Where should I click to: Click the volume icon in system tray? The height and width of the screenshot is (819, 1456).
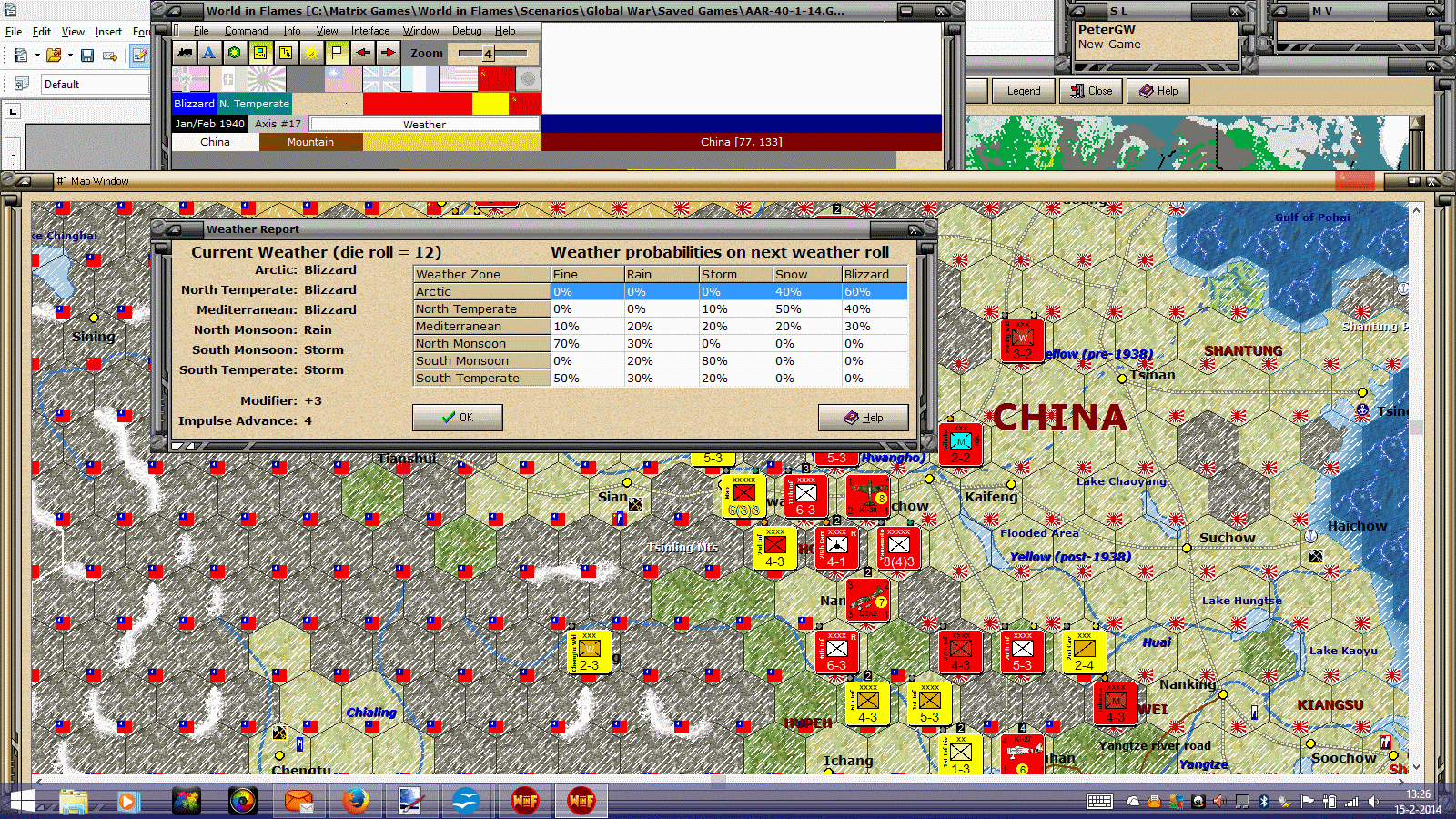point(1374,802)
